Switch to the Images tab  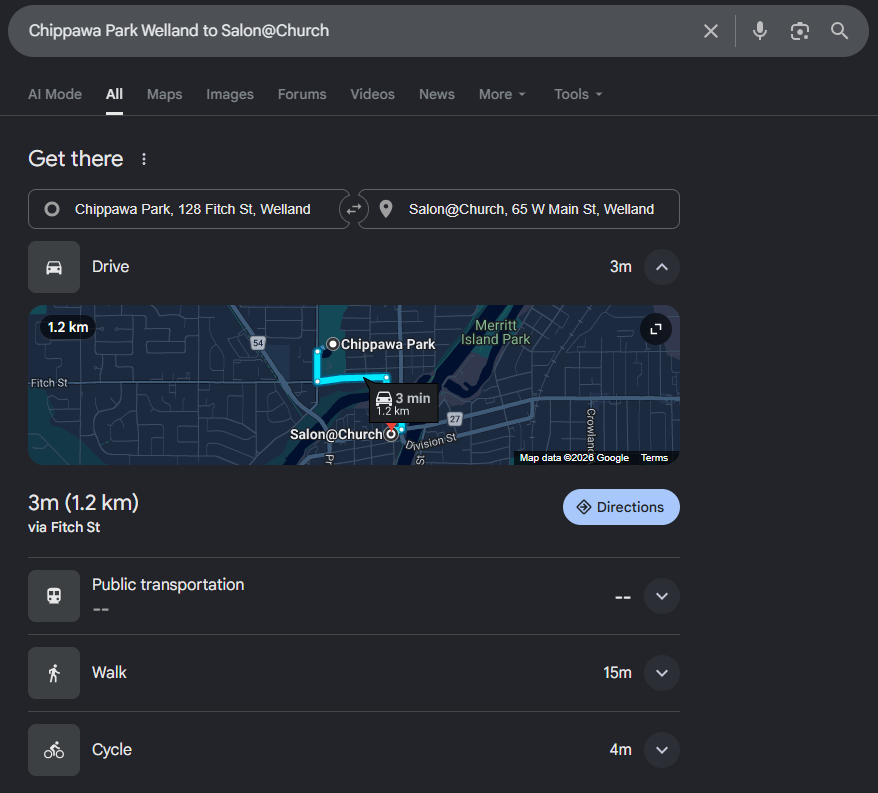point(230,94)
